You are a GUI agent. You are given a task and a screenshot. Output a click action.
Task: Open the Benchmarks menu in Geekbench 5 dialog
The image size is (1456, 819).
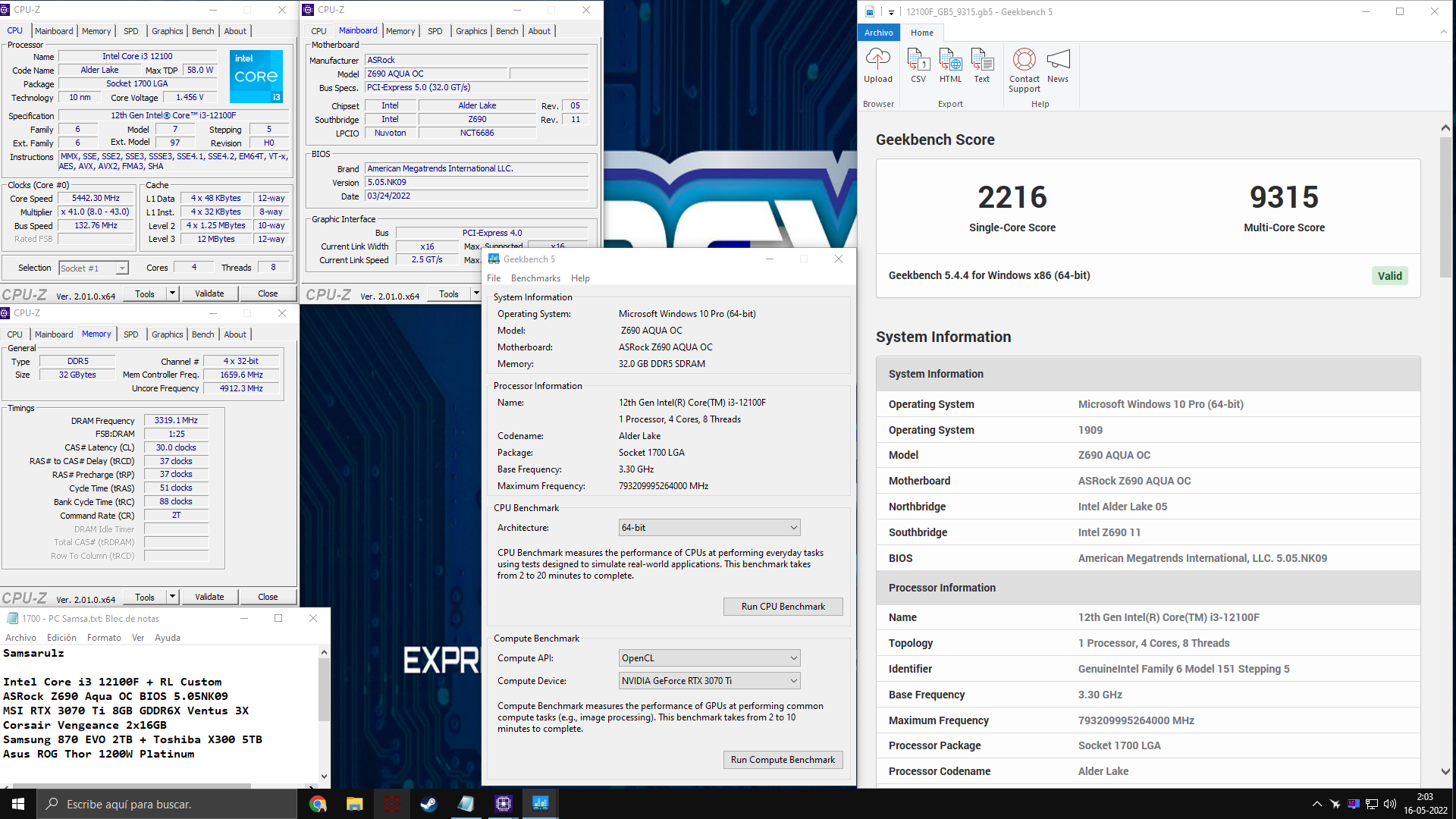tap(535, 278)
